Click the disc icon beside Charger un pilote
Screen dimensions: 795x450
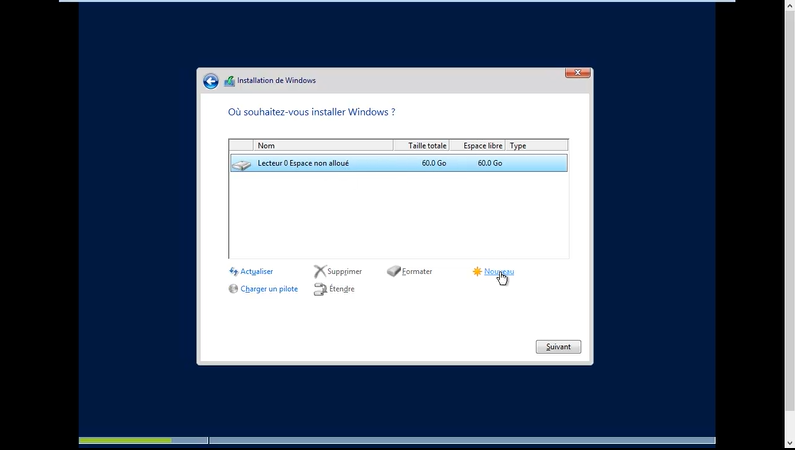(x=234, y=289)
